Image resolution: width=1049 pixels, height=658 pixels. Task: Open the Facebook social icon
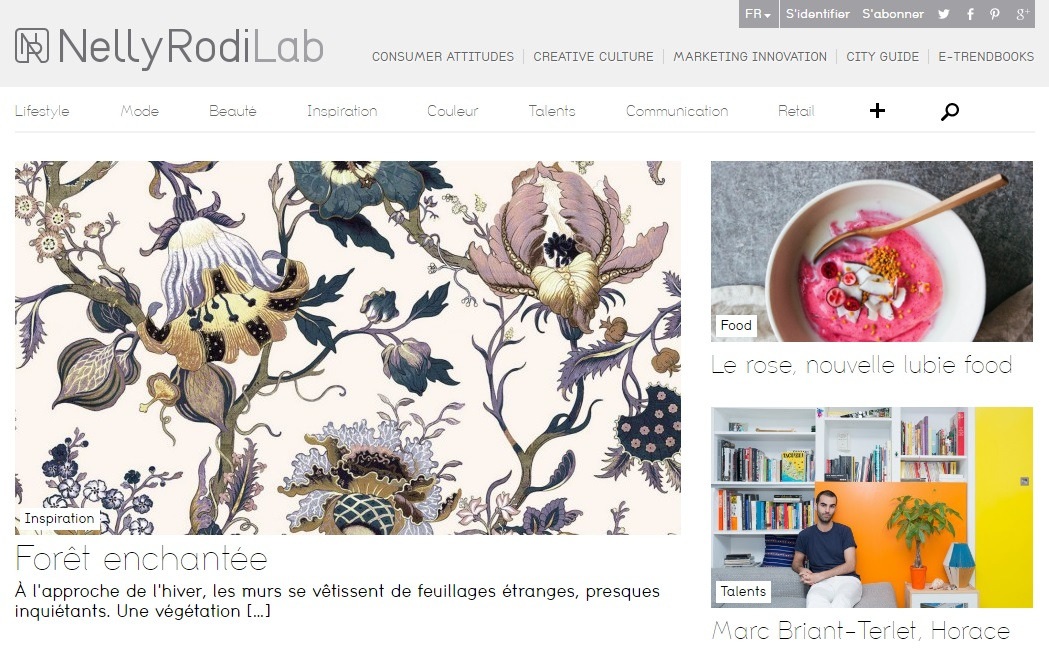click(x=970, y=14)
